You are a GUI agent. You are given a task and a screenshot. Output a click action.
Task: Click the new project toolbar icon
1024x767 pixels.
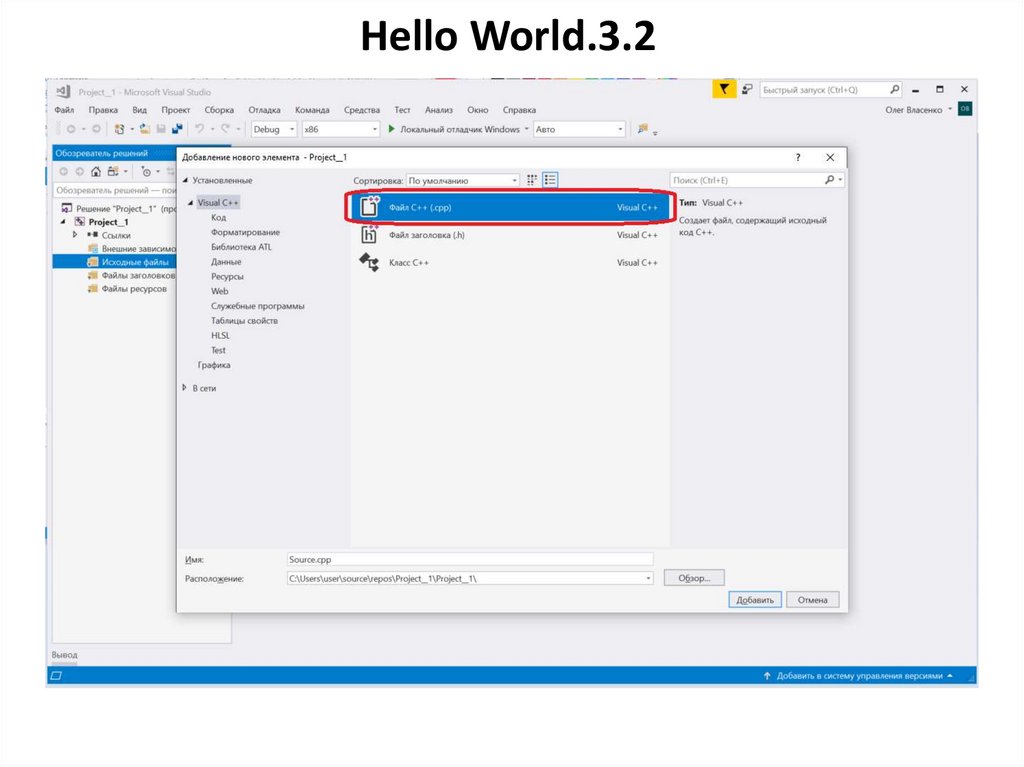pyautogui.click(x=119, y=129)
